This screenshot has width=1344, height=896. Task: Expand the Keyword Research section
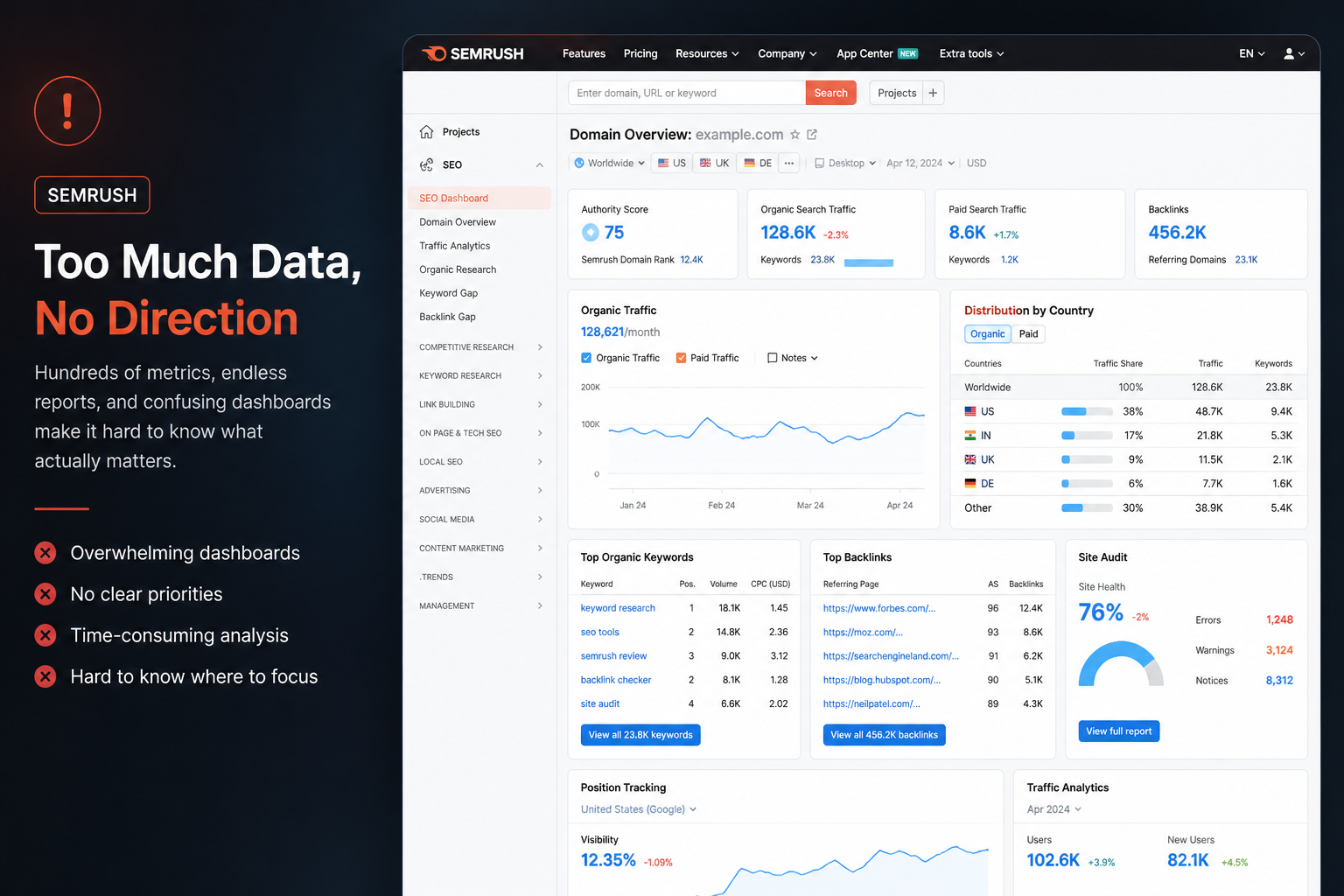(x=480, y=376)
